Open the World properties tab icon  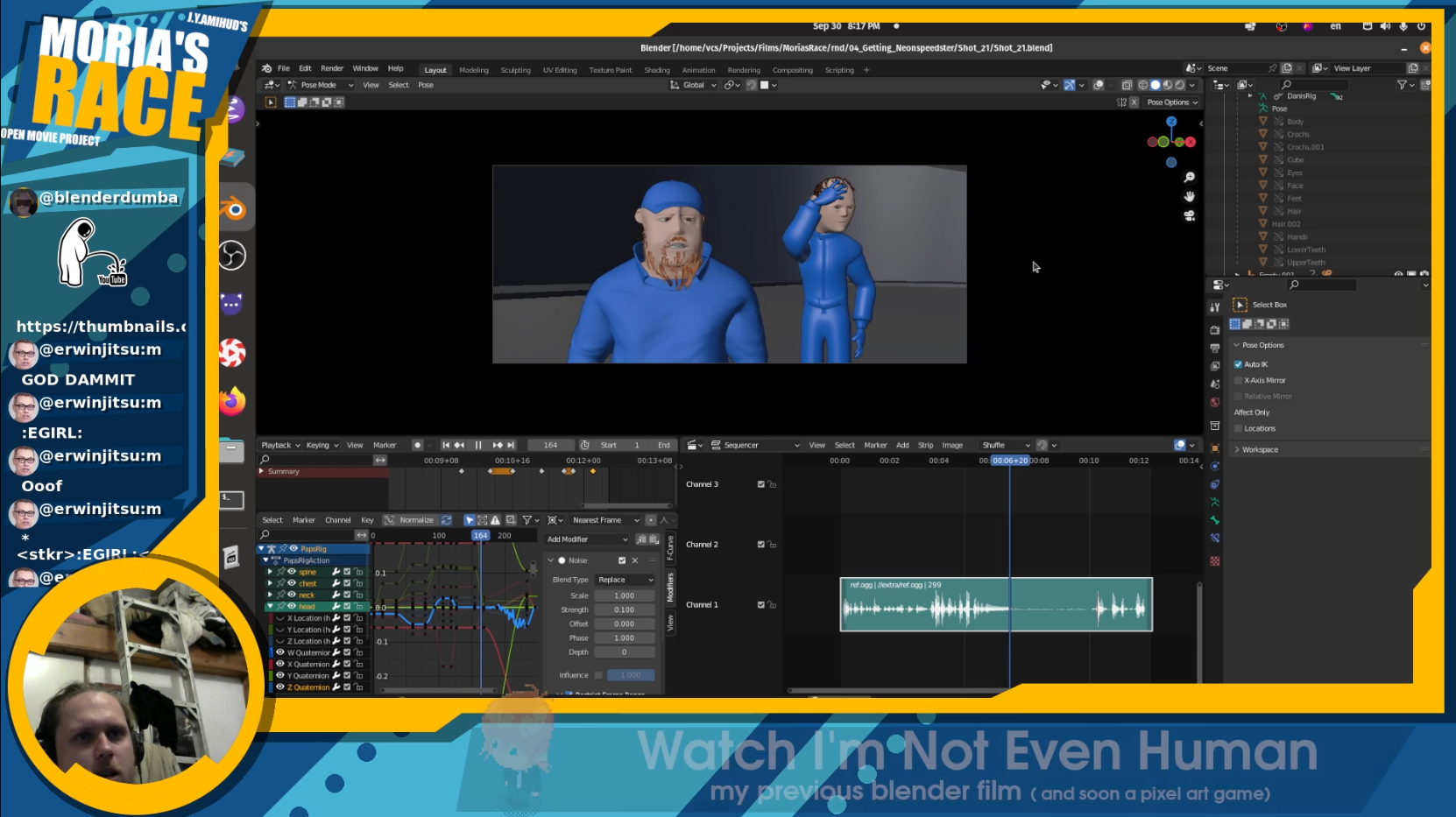[1214, 402]
